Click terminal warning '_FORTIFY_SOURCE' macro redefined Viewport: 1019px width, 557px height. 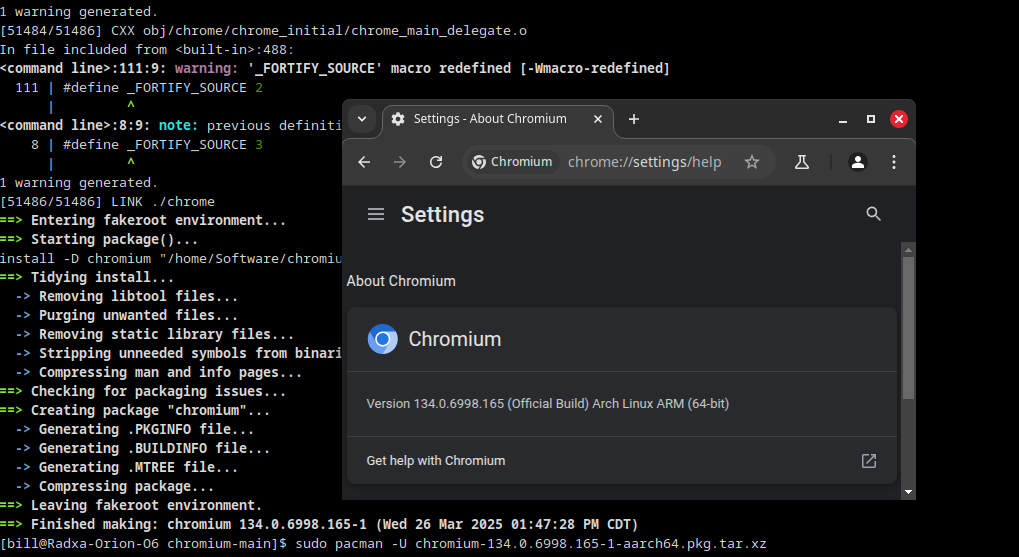coord(335,68)
